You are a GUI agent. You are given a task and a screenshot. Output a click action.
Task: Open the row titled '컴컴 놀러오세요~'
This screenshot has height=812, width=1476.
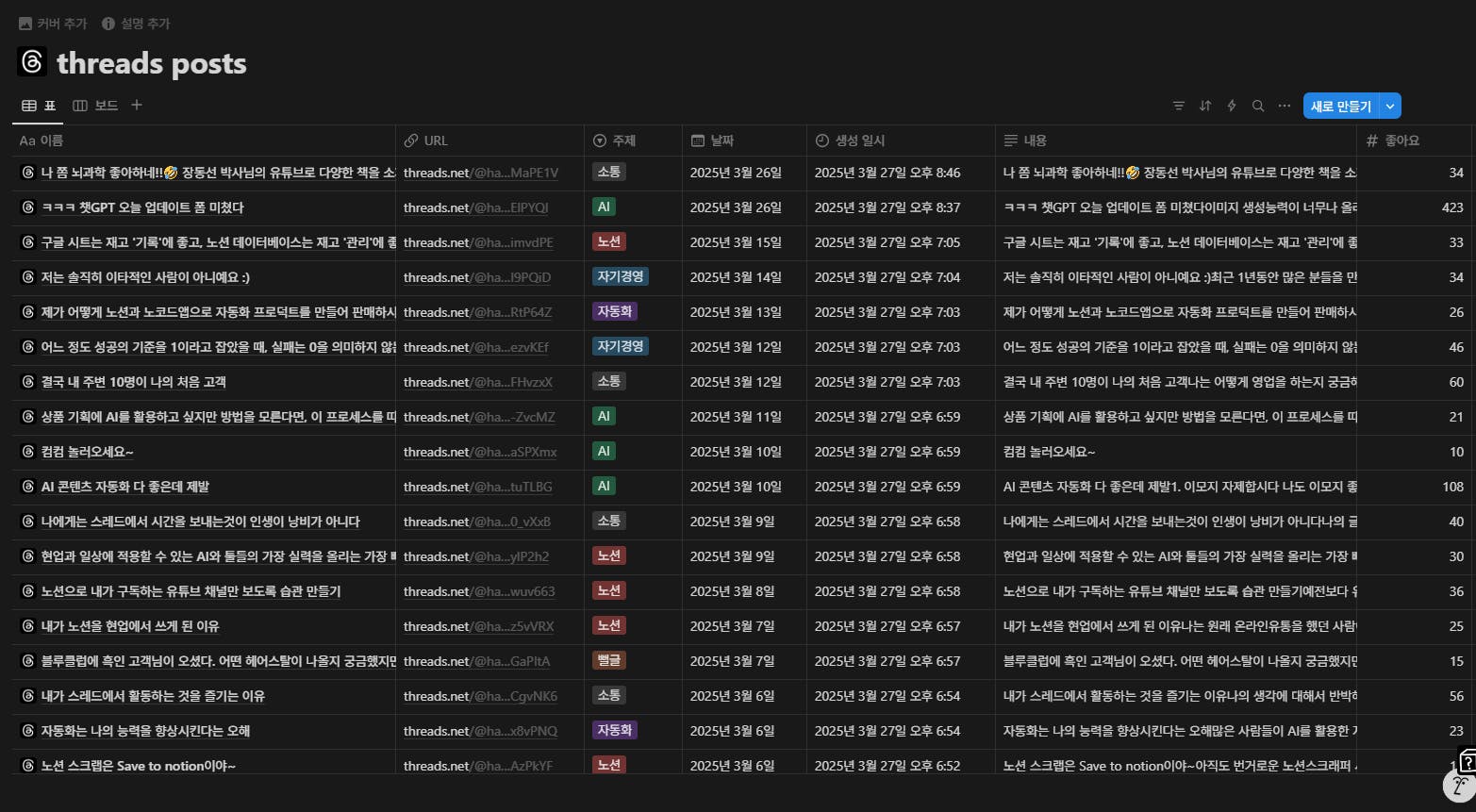click(88, 452)
